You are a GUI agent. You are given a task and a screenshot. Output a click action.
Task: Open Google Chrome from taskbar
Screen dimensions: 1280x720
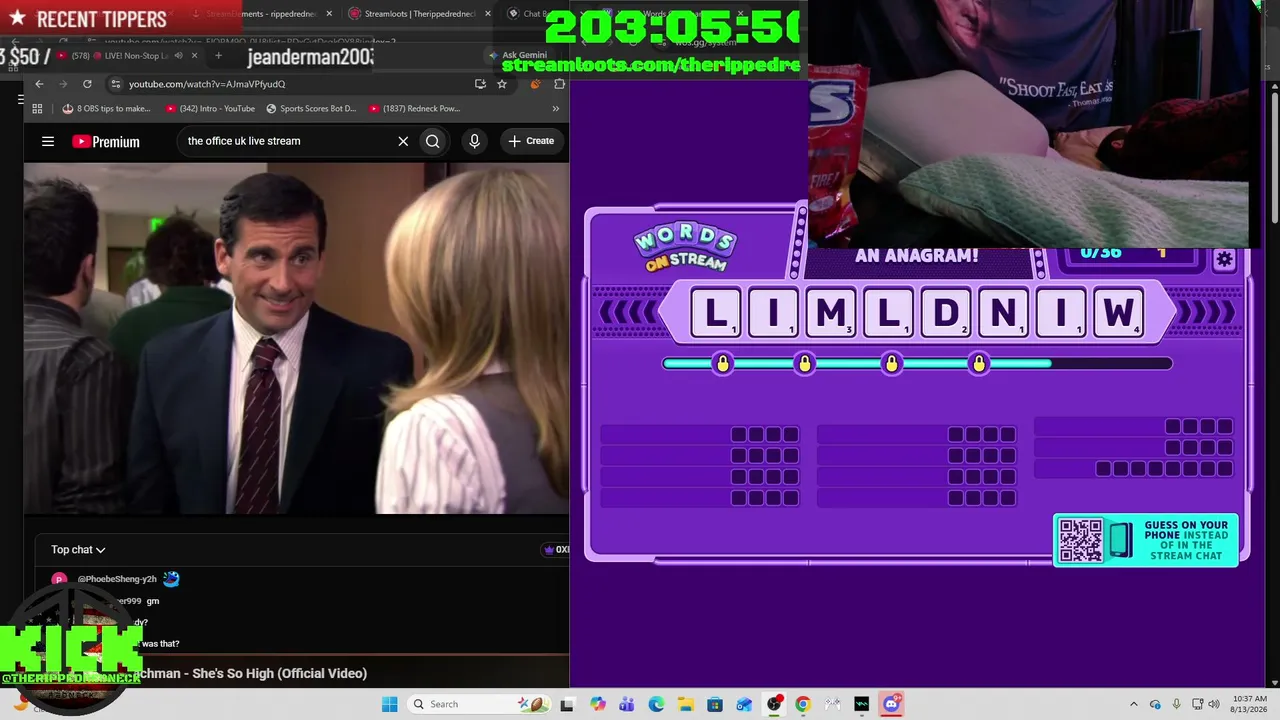[x=803, y=704]
